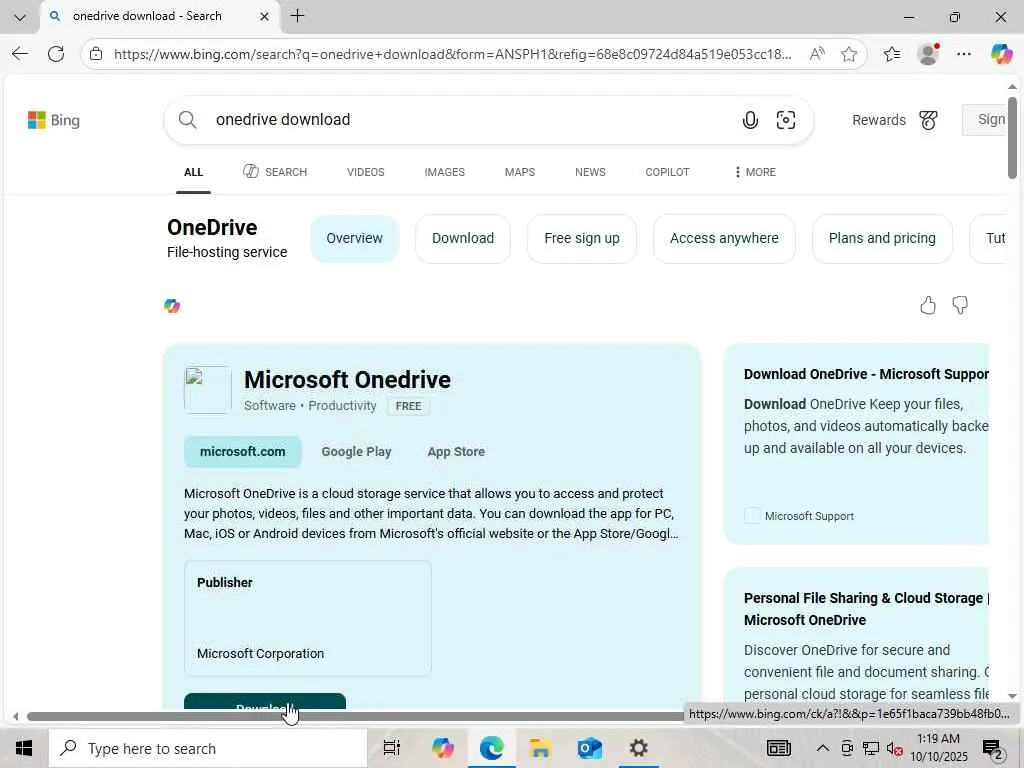Click the horizontal scrollbar thumb
Viewport: 1024px width, 768px height.
(x=355, y=716)
